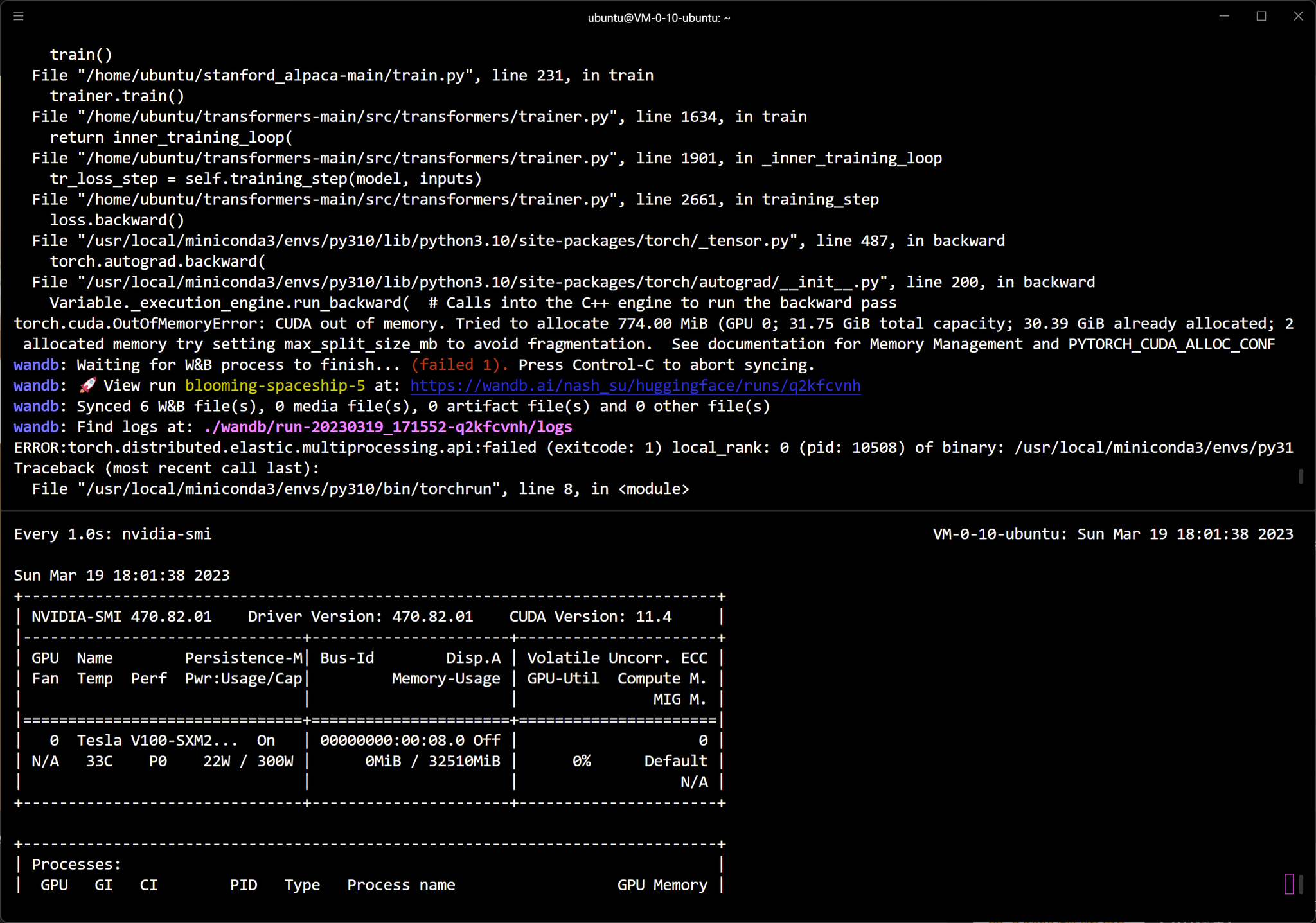Click the window title ubuntu@VM-0-10-ubuntu

click(x=658, y=18)
